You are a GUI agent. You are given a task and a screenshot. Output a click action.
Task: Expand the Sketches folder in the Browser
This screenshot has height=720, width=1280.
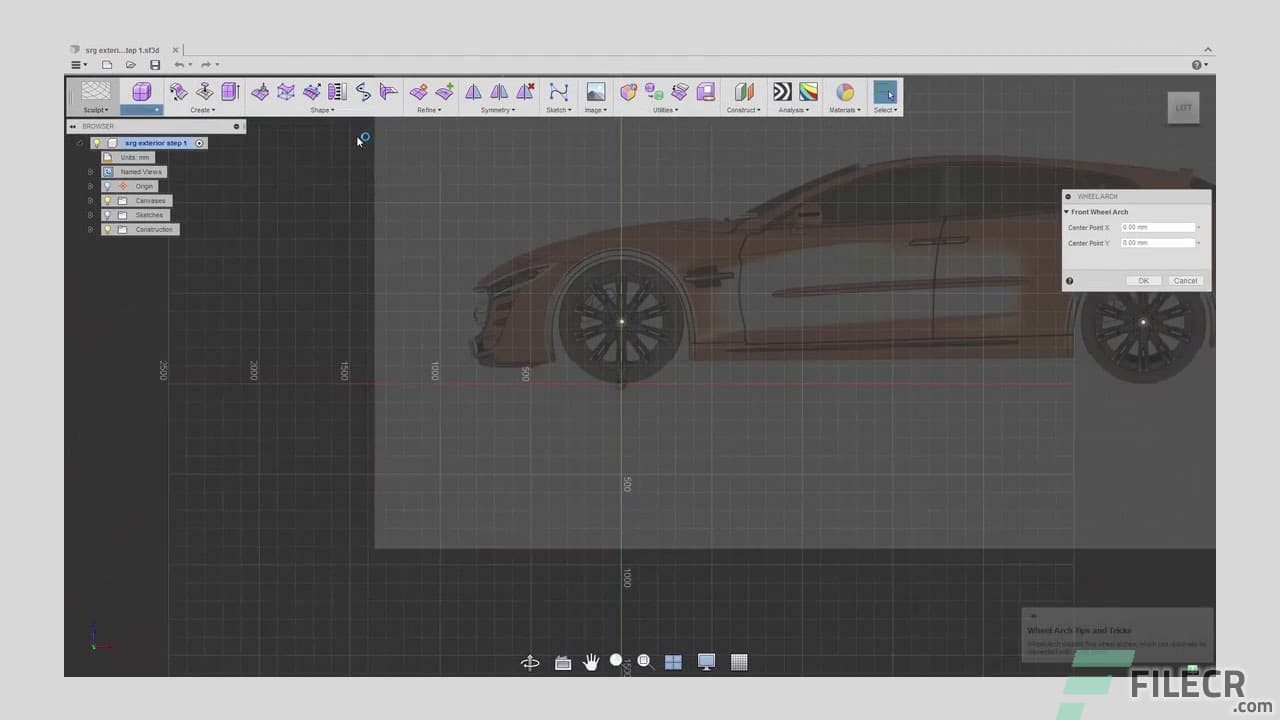coord(90,215)
